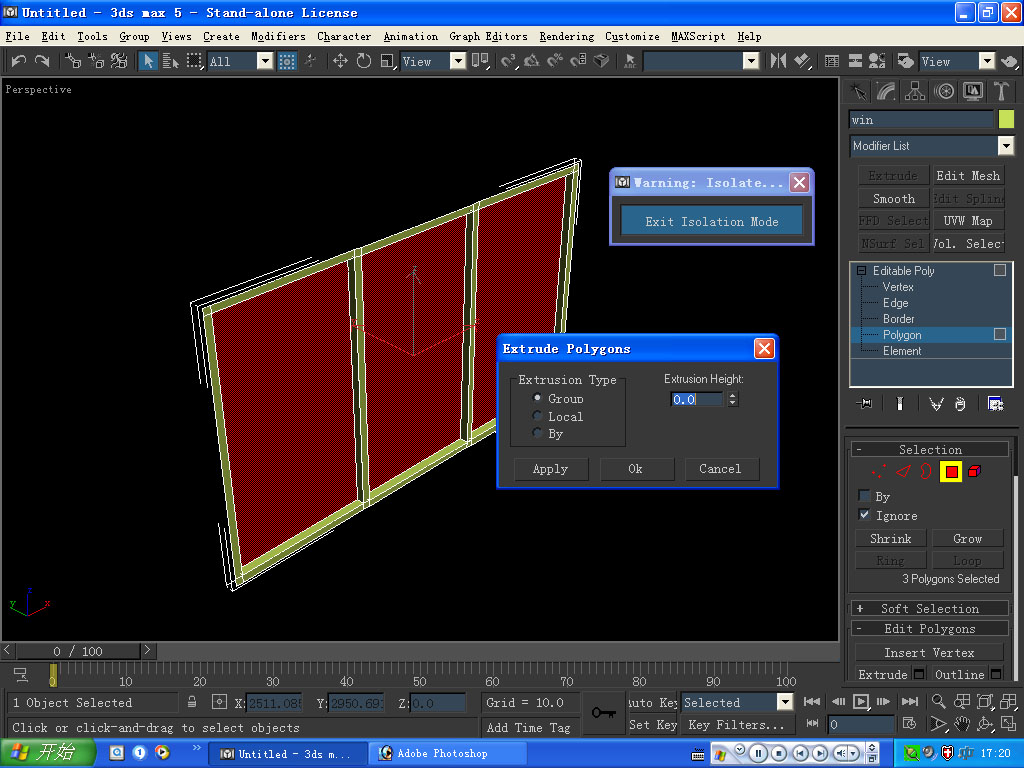Open the Rendering menu
This screenshot has width=1024, height=768.
(566, 36)
